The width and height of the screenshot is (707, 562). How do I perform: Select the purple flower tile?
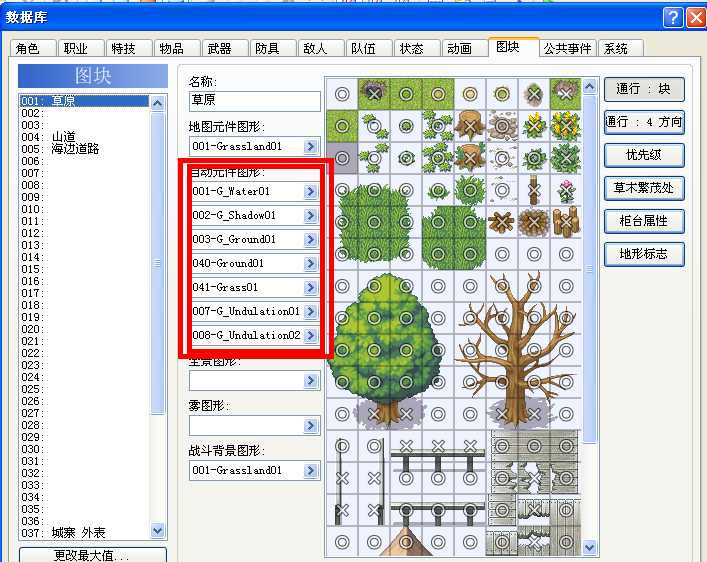(x=566, y=190)
